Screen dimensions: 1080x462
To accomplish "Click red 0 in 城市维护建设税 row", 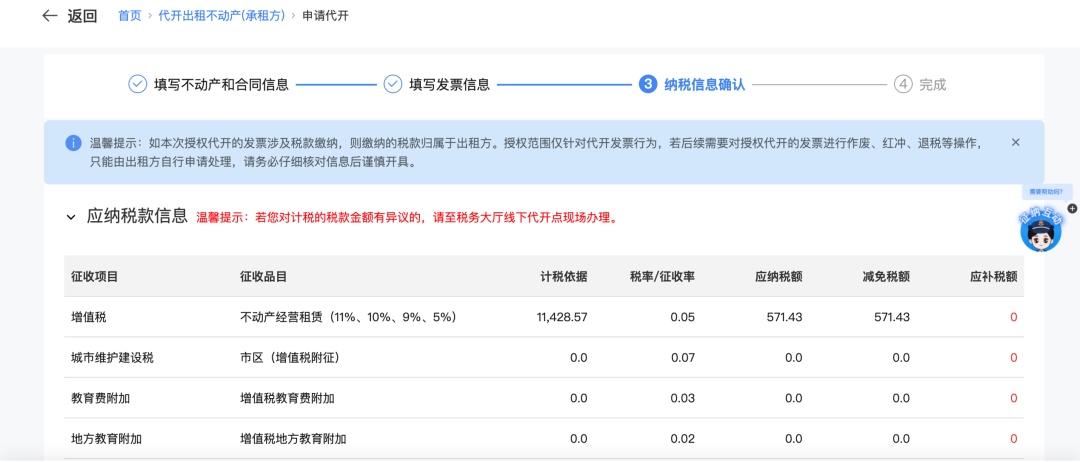I will pos(1013,358).
